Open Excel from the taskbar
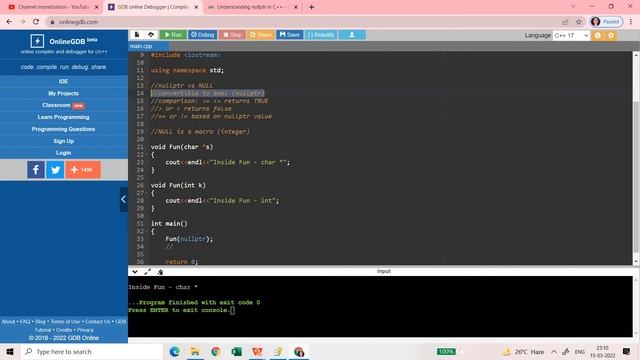The image size is (640, 360). click(236, 351)
